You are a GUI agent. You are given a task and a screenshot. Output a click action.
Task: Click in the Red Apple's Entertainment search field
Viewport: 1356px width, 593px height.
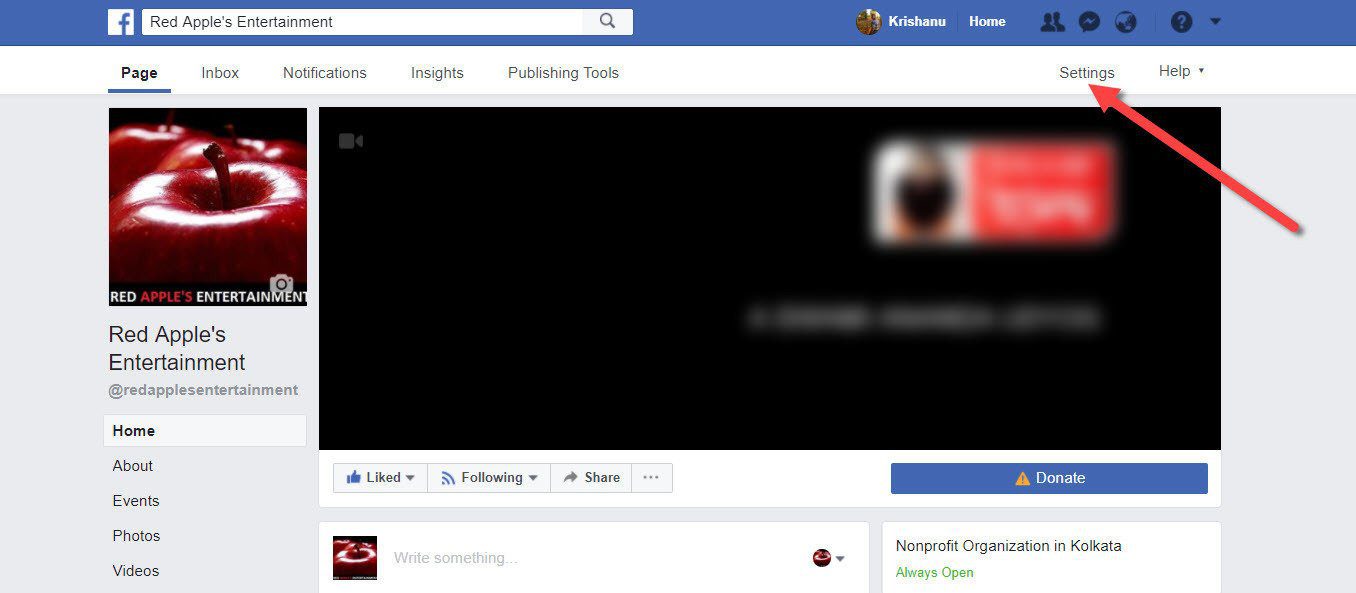point(362,21)
